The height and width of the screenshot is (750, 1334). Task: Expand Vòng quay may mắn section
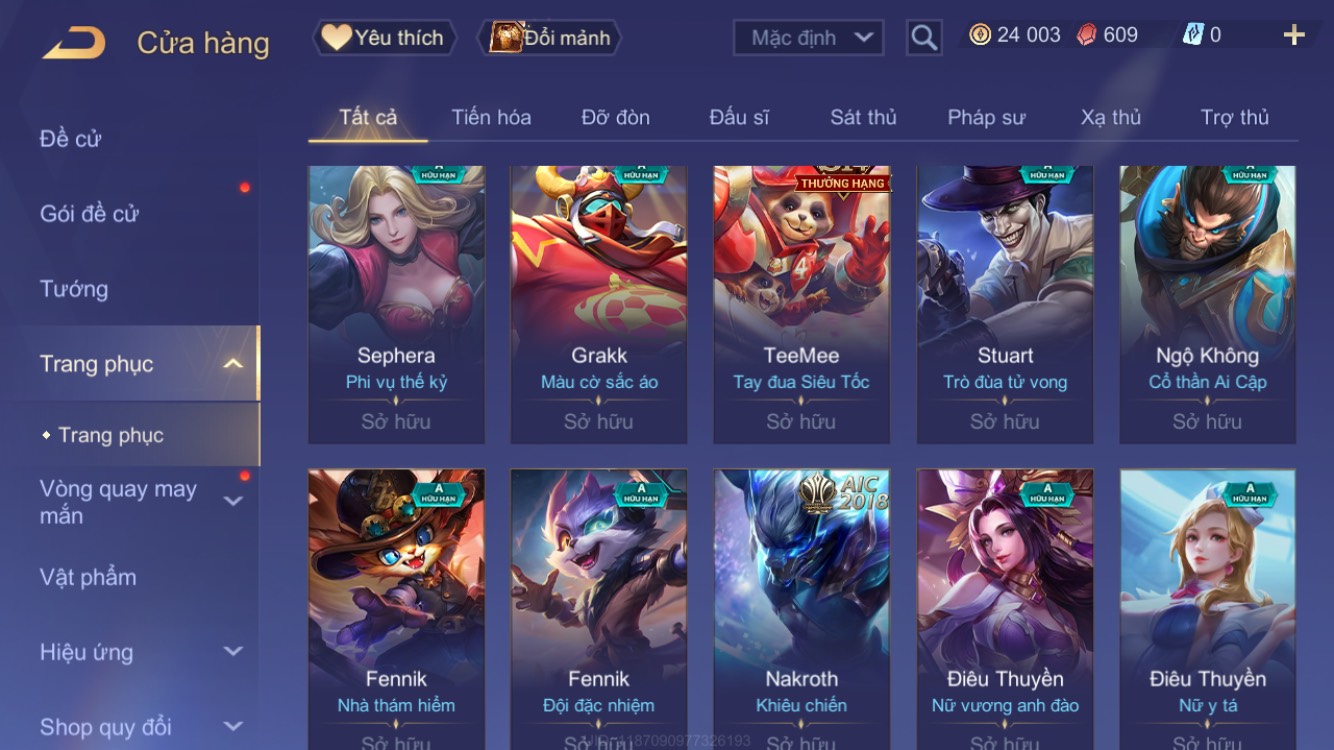click(x=232, y=501)
